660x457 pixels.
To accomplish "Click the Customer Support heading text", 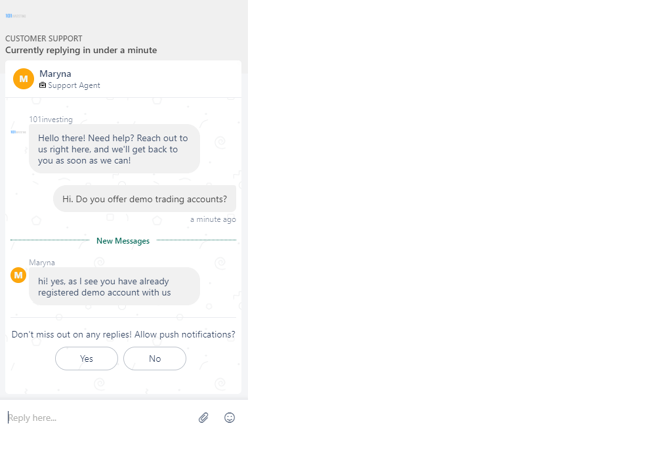I will pos(44,38).
